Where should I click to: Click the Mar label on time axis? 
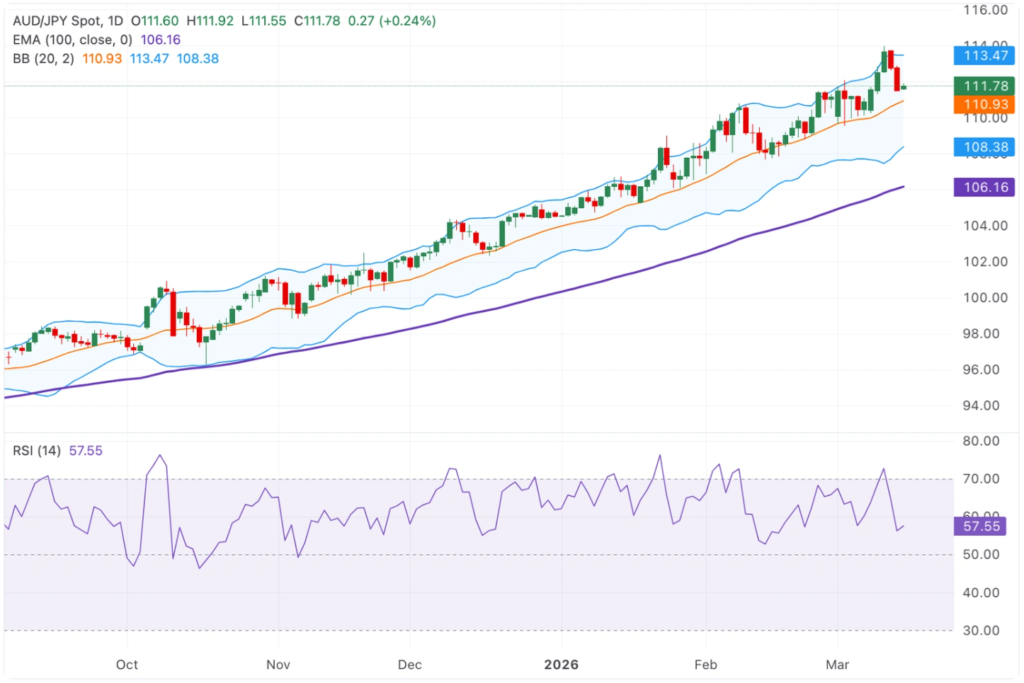coord(836,665)
